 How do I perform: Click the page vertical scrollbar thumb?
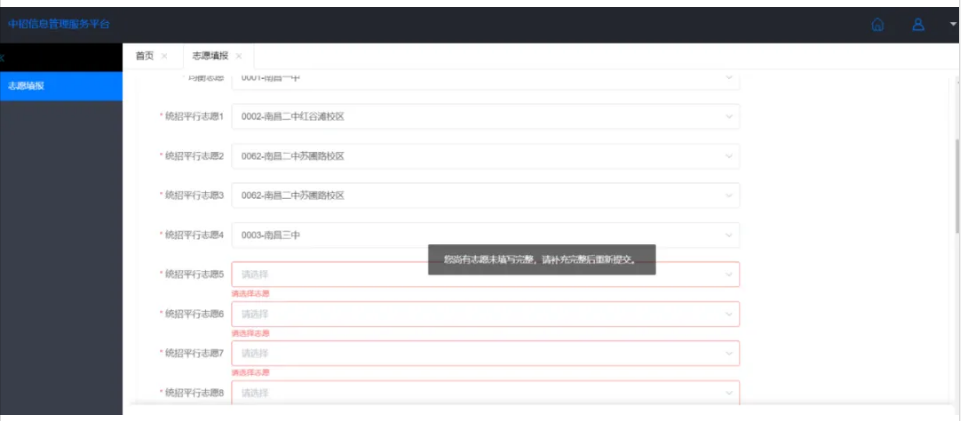click(x=957, y=185)
